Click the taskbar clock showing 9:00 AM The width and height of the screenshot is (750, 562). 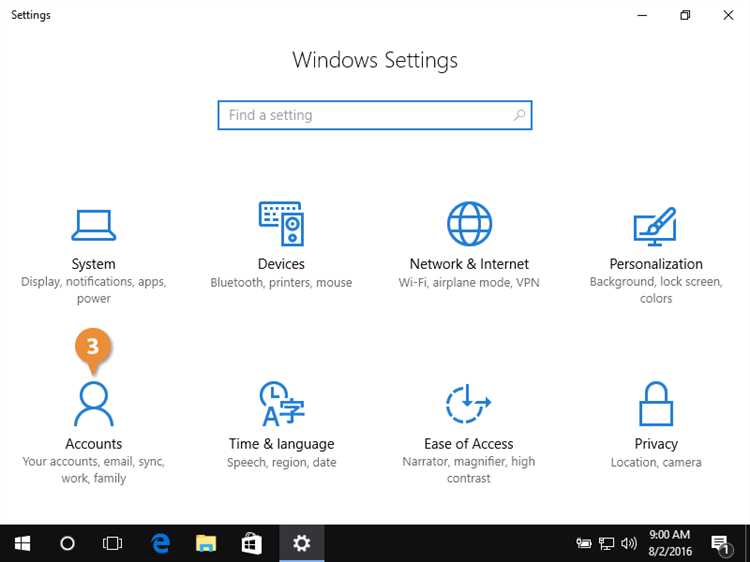click(x=669, y=543)
